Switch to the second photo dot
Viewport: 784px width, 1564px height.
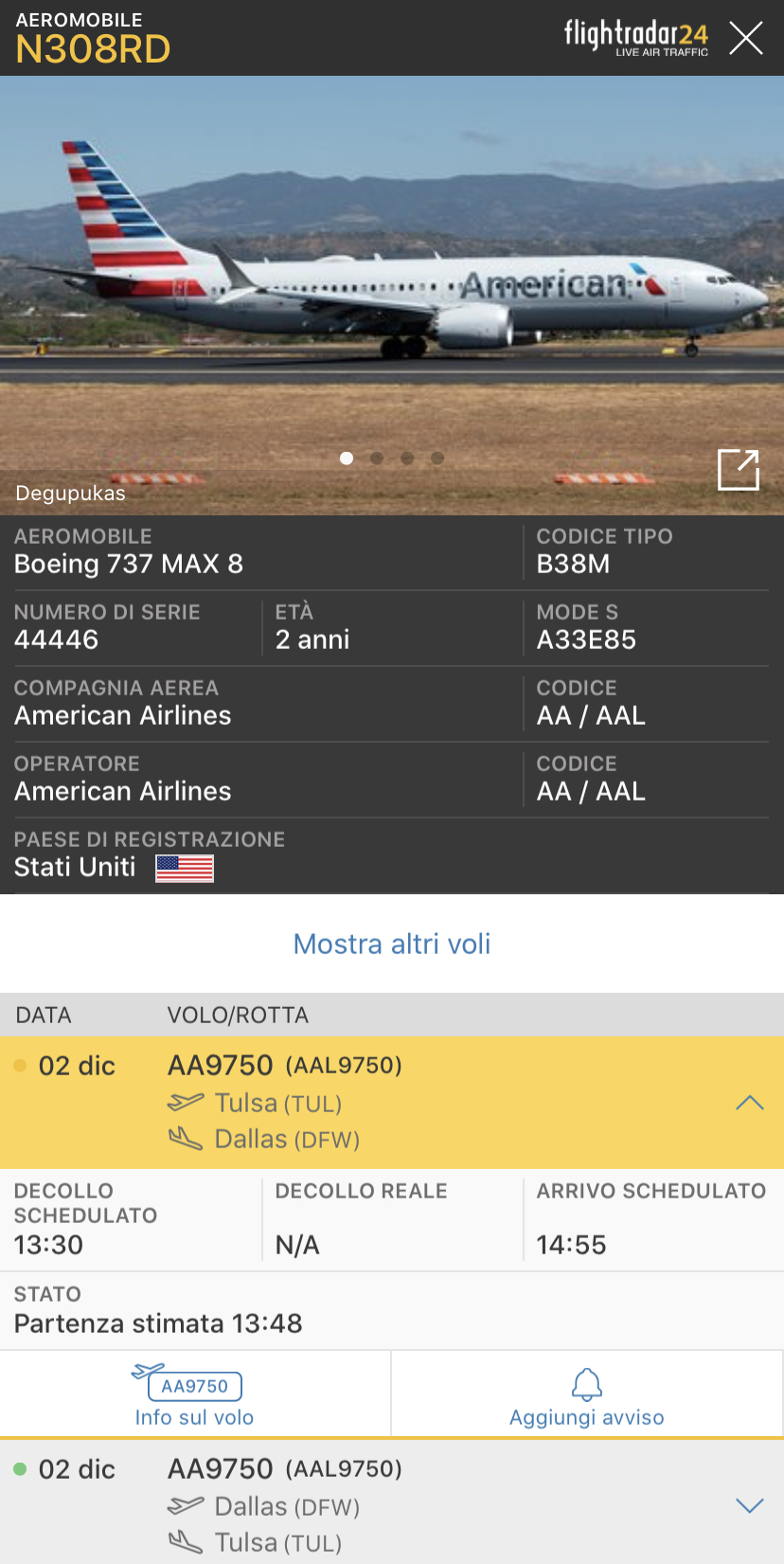(377, 458)
